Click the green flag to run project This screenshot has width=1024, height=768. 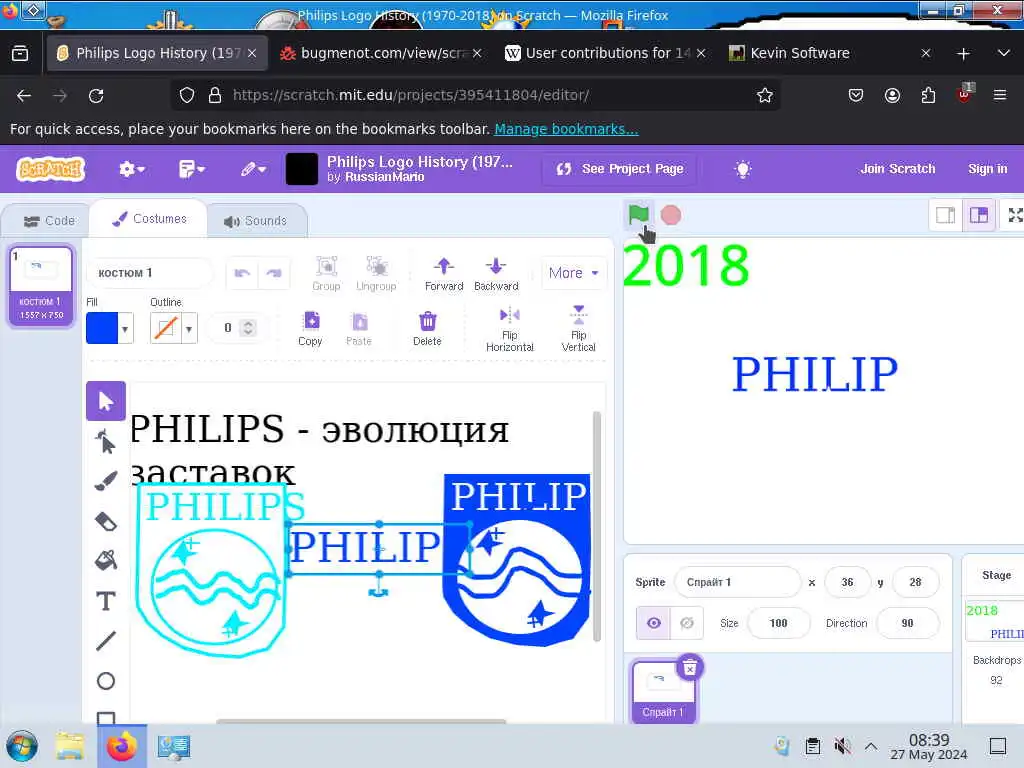point(638,215)
